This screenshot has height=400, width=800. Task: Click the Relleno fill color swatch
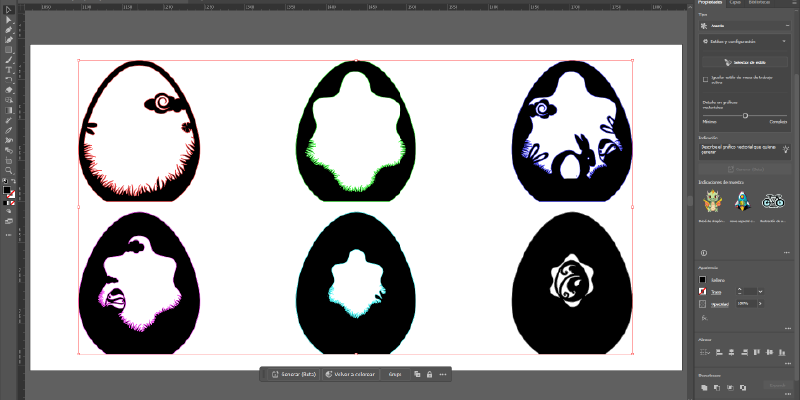point(704,279)
